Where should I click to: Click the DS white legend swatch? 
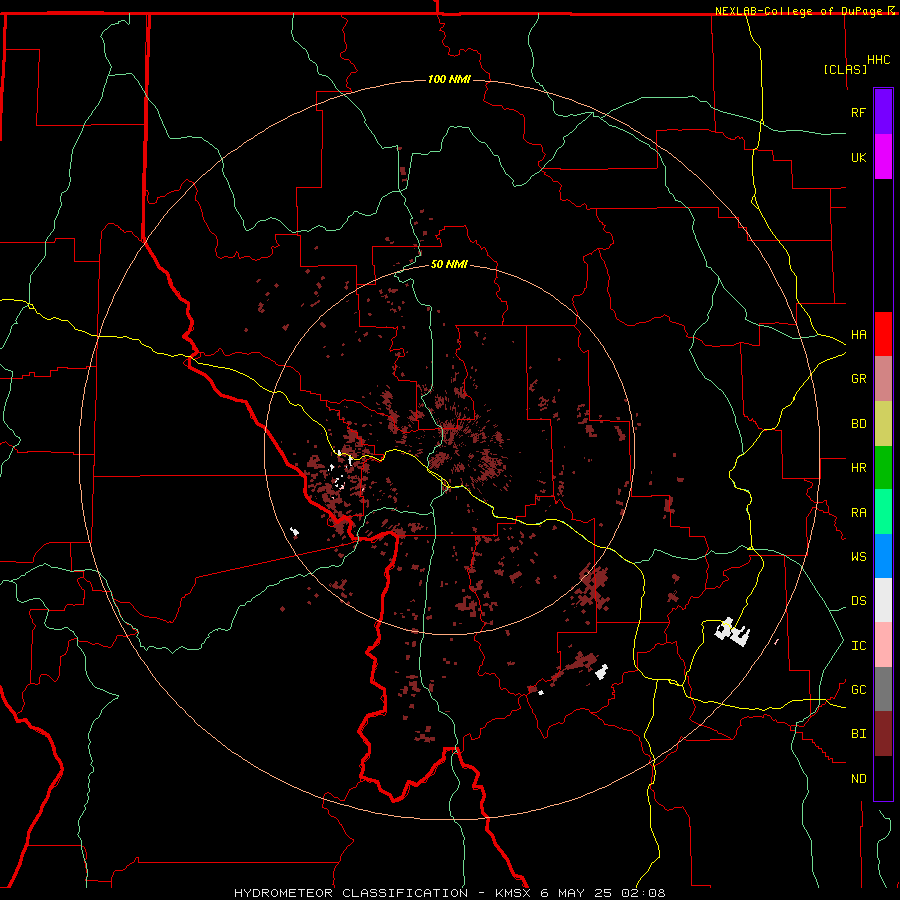(x=883, y=600)
